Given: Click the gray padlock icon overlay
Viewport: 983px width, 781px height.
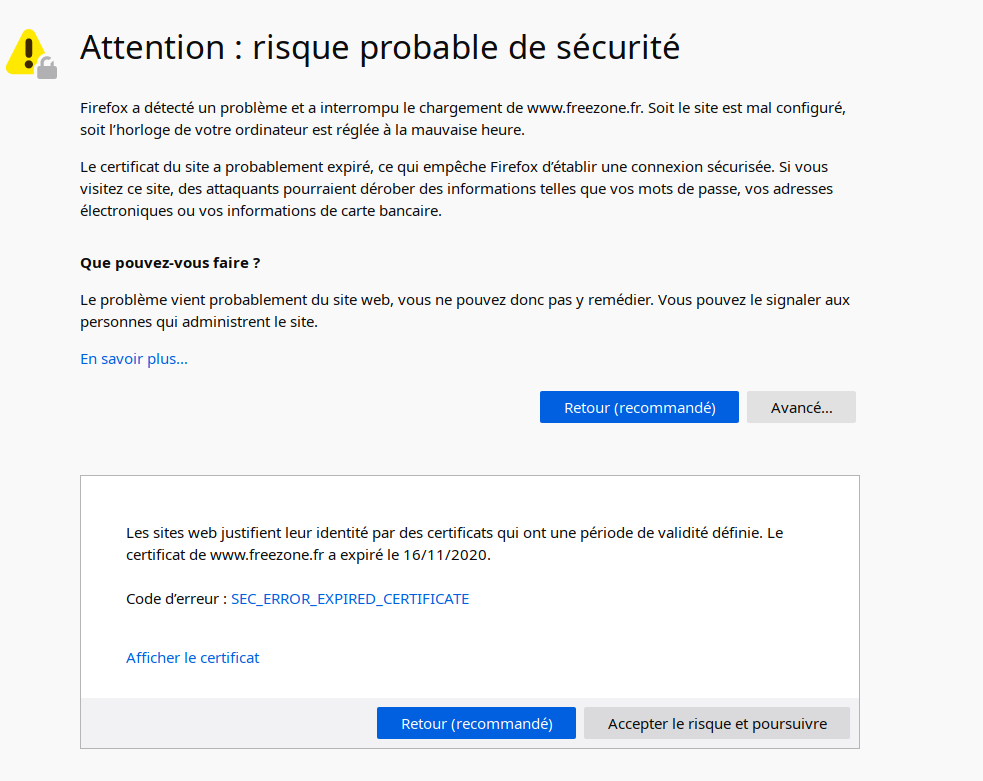Looking at the screenshot, I should point(47,68).
